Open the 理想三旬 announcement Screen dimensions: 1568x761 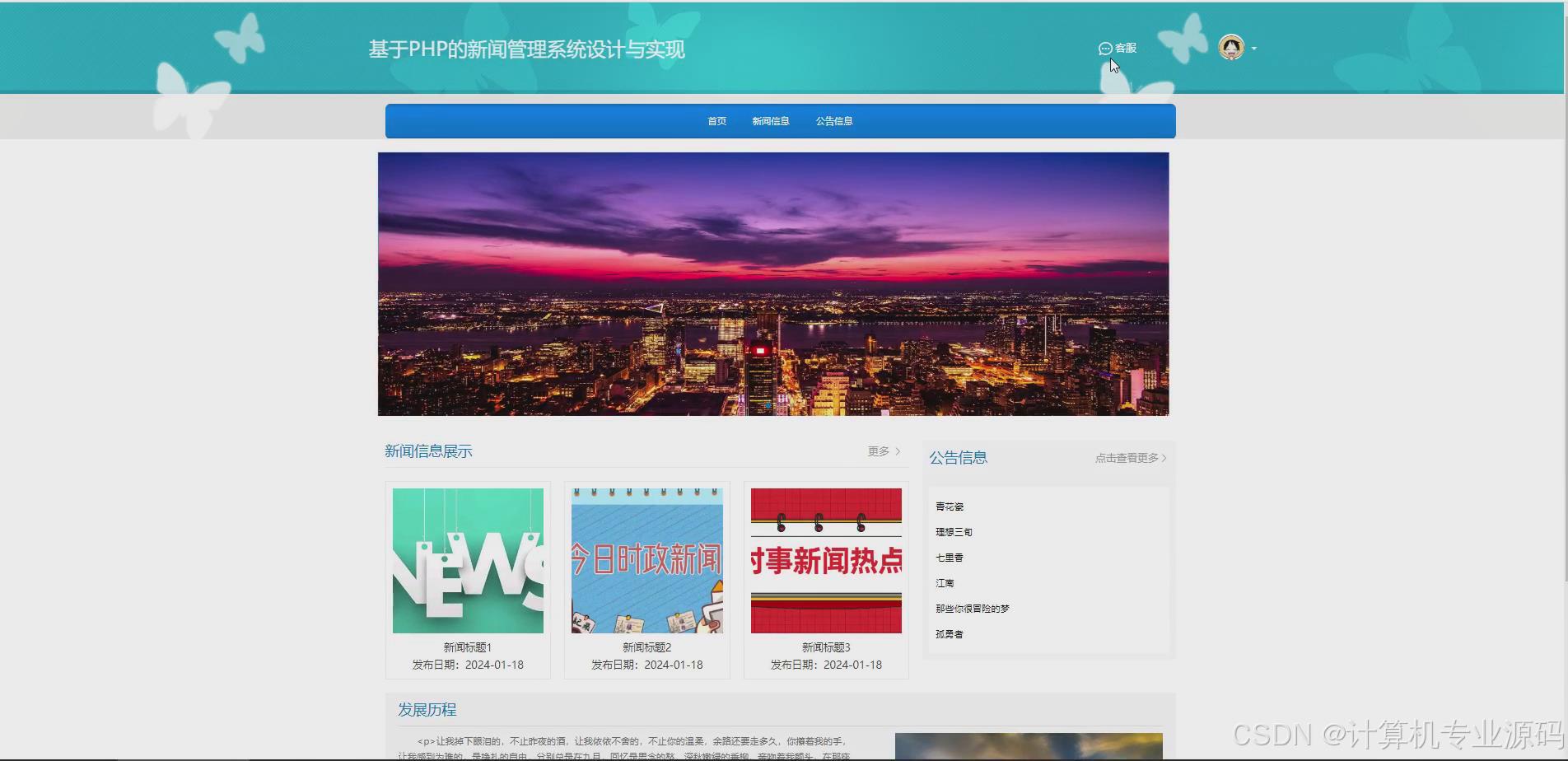(x=954, y=531)
